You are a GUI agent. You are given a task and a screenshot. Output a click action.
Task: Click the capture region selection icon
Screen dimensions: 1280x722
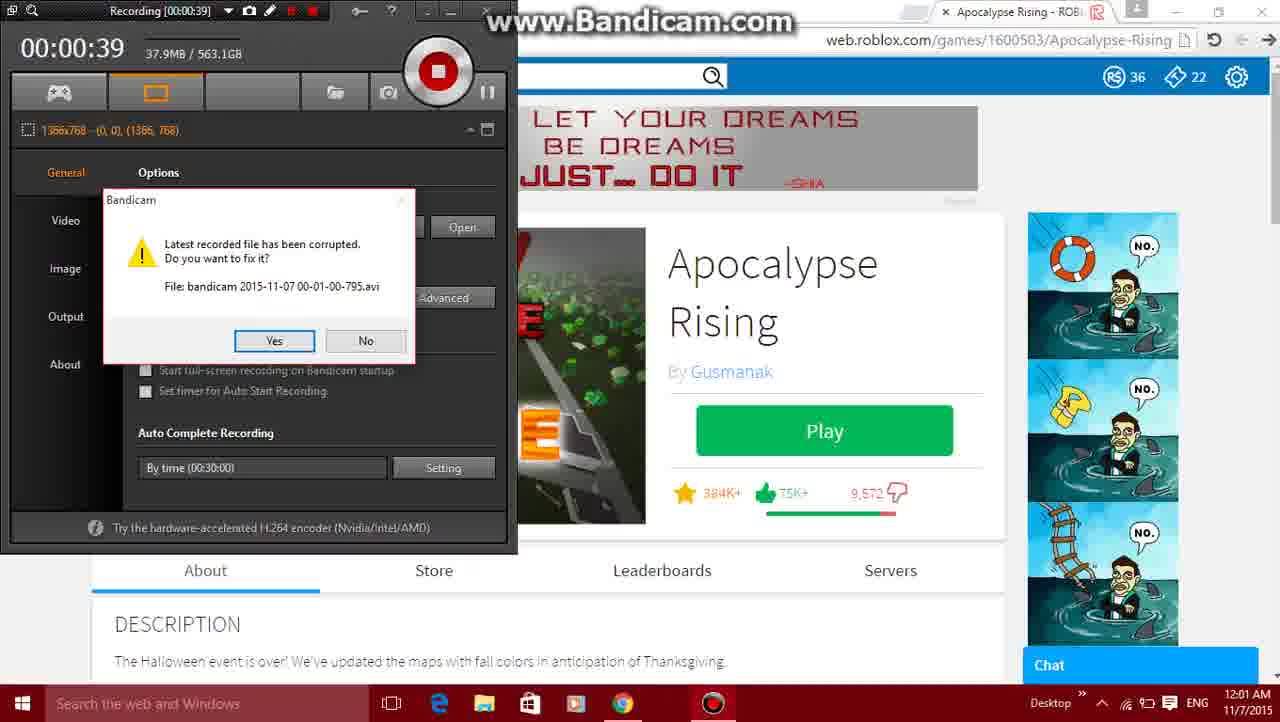(x=28, y=130)
